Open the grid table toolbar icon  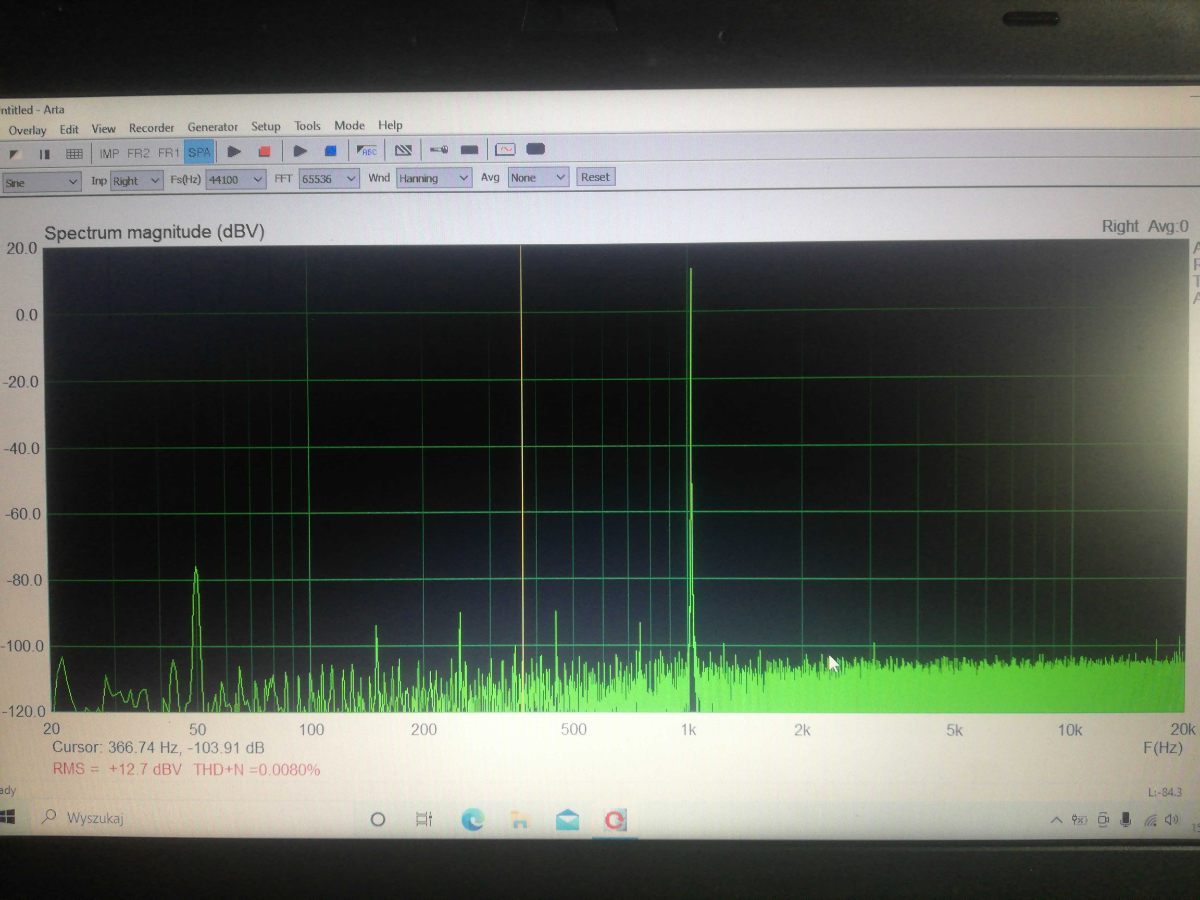tap(74, 154)
